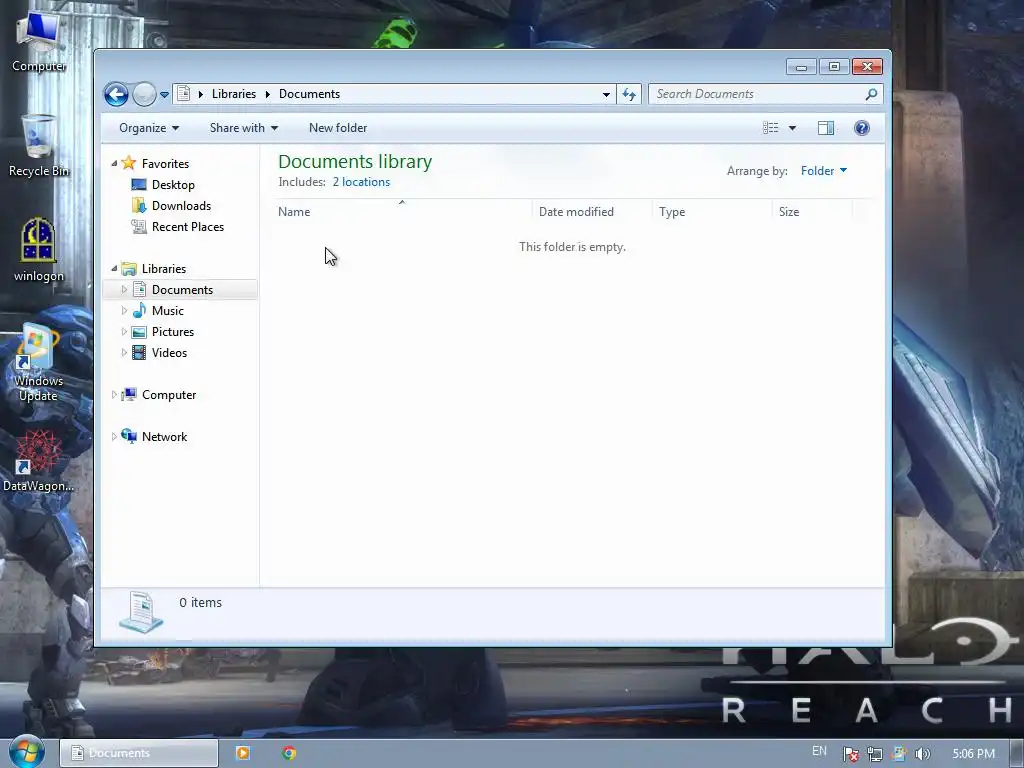The height and width of the screenshot is (768, 1024).
Task: Select Libraries in the address breadcrumb
Action: tap(234, 94)
